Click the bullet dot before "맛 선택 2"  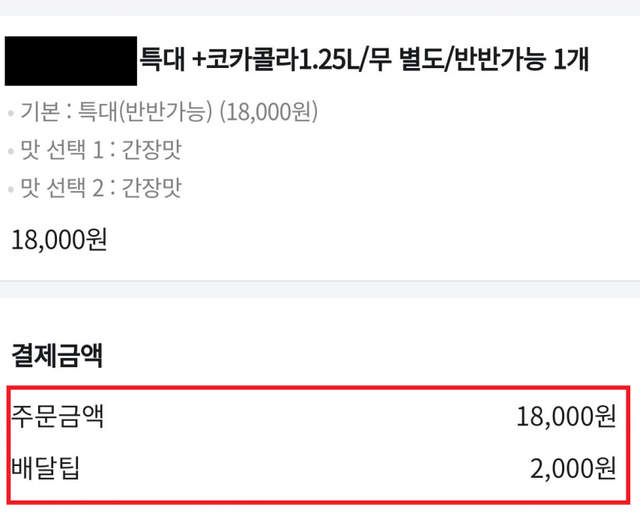pos(10,189)
